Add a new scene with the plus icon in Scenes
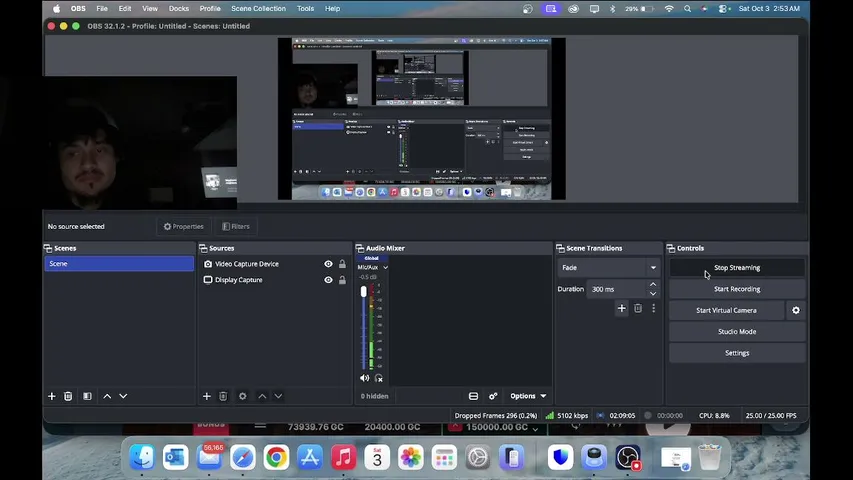The height and width of the screenshot is (480, 853). (52, 396)
